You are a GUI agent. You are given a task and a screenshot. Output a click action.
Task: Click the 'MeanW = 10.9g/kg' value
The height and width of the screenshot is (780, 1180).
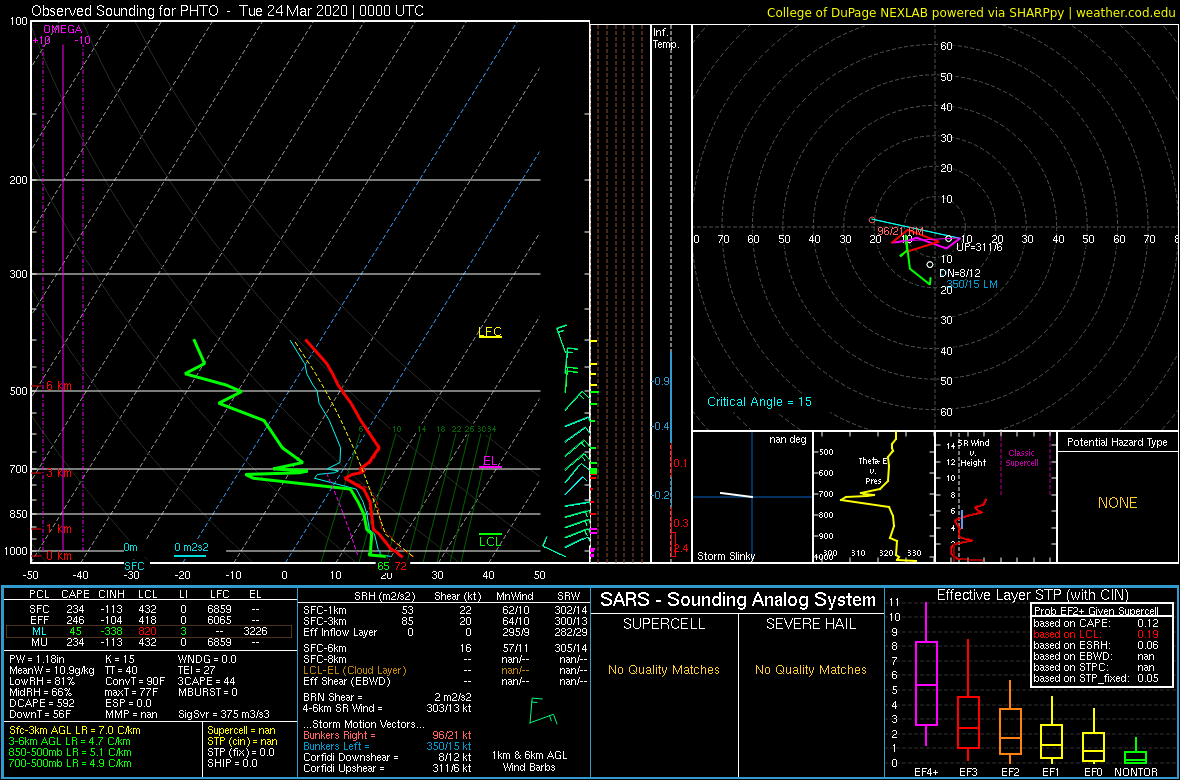(51, 670)
